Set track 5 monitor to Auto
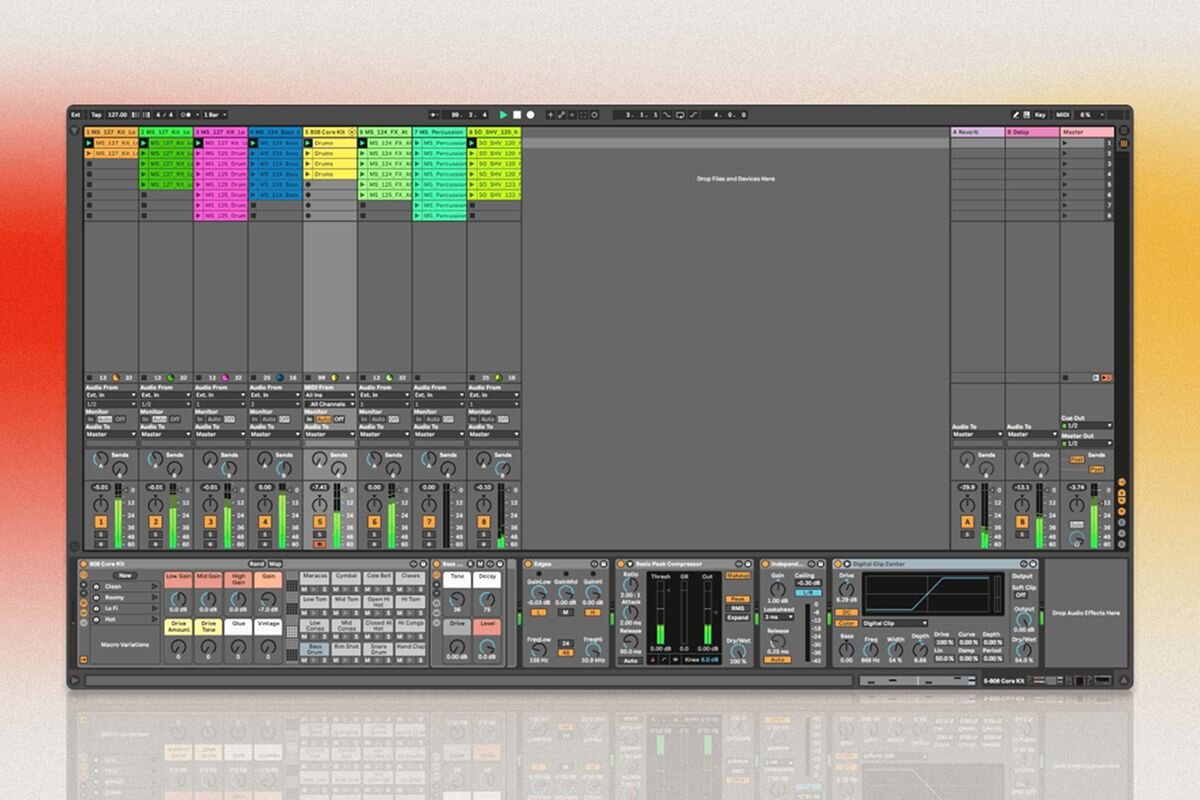This screenshot has height=800, width=1200. (x=324, y=419)
